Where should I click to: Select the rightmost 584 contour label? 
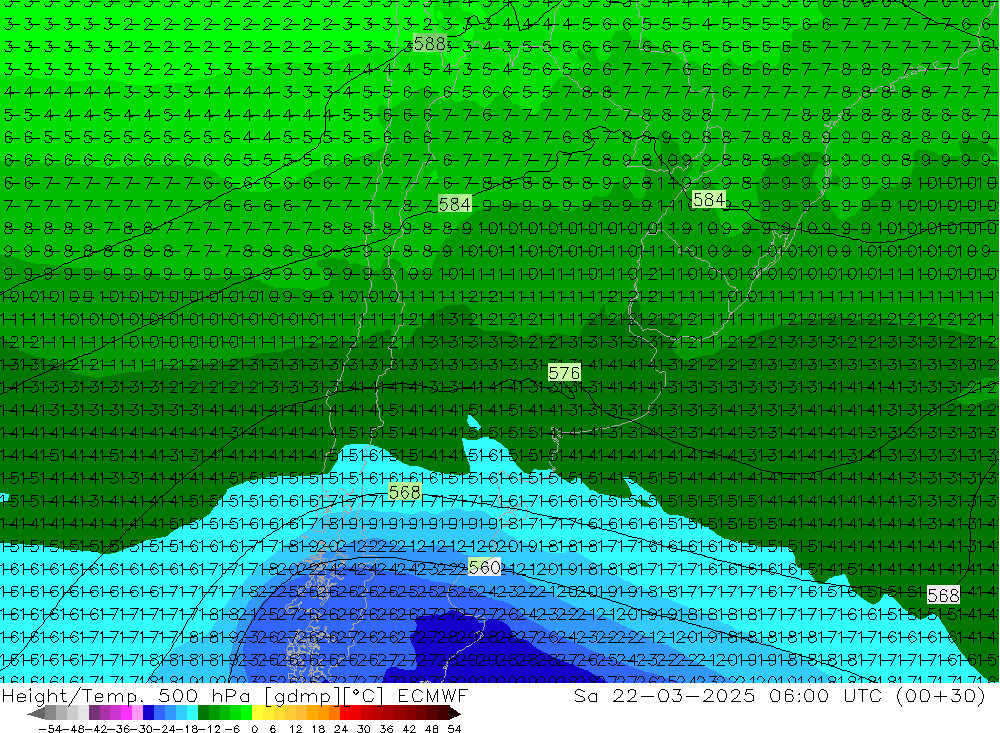tap(709, 200)
